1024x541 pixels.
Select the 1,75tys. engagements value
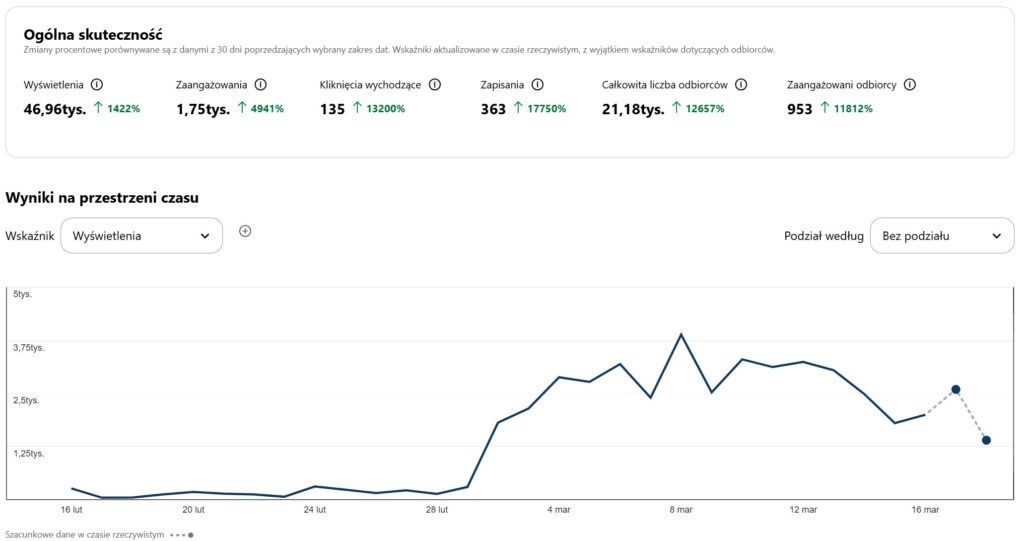203,109
